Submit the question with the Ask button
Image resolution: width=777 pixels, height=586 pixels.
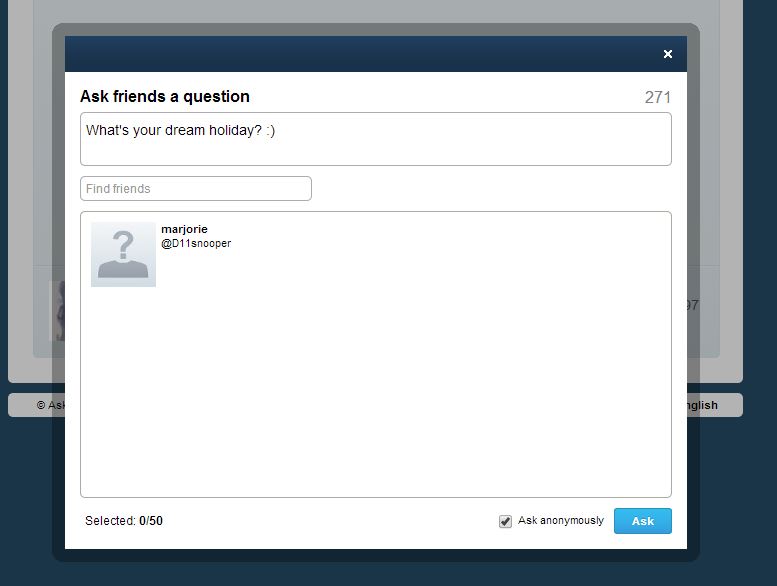(x=643, y=521)
